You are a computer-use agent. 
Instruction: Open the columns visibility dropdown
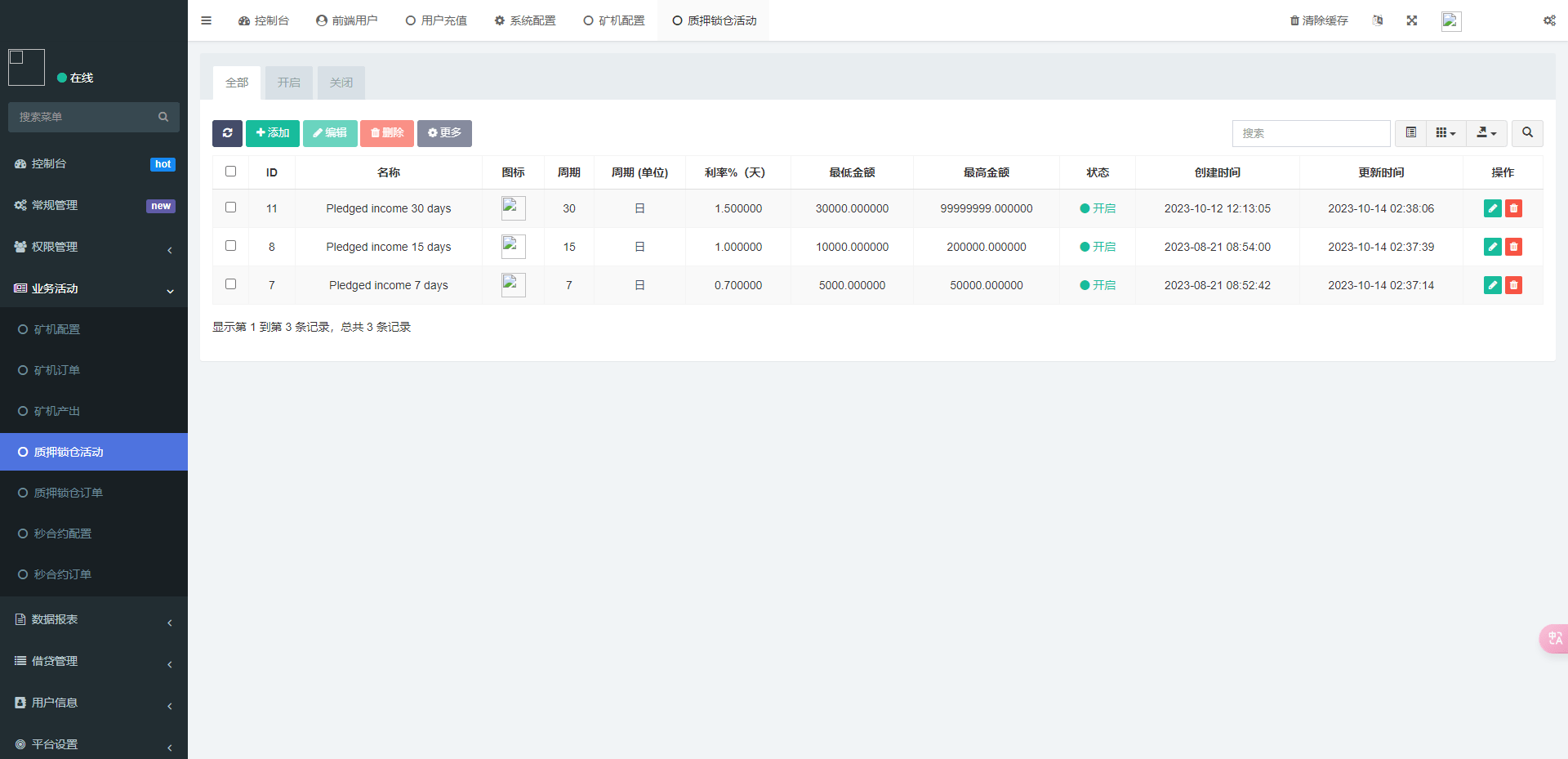click(x=1445, y=133)
